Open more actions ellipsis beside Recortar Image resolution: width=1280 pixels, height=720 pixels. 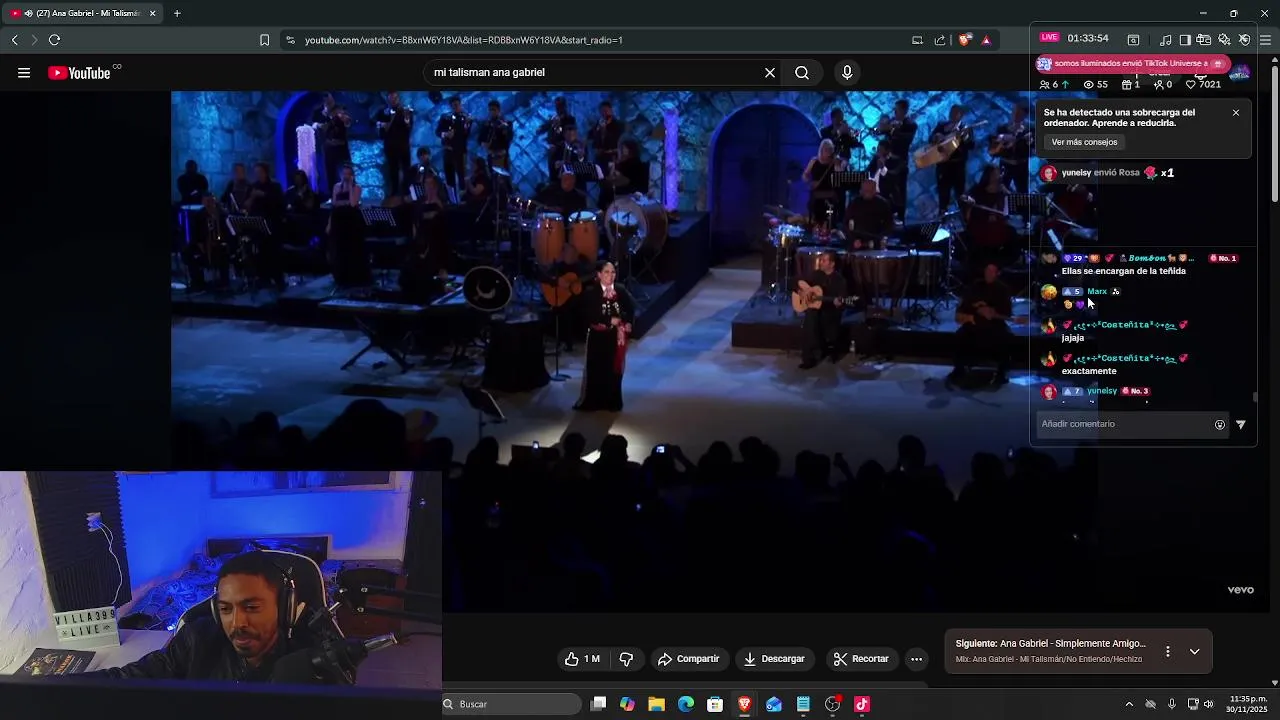(916, 659)
